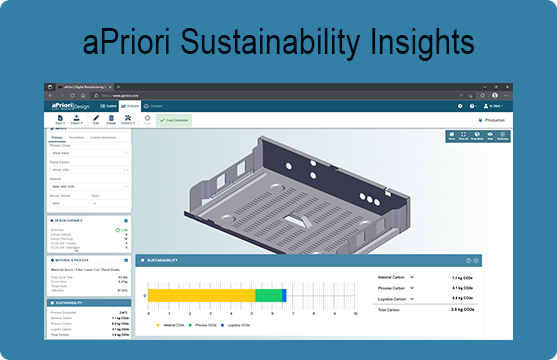Expand the Material Carbon chevron

[412, 277]
